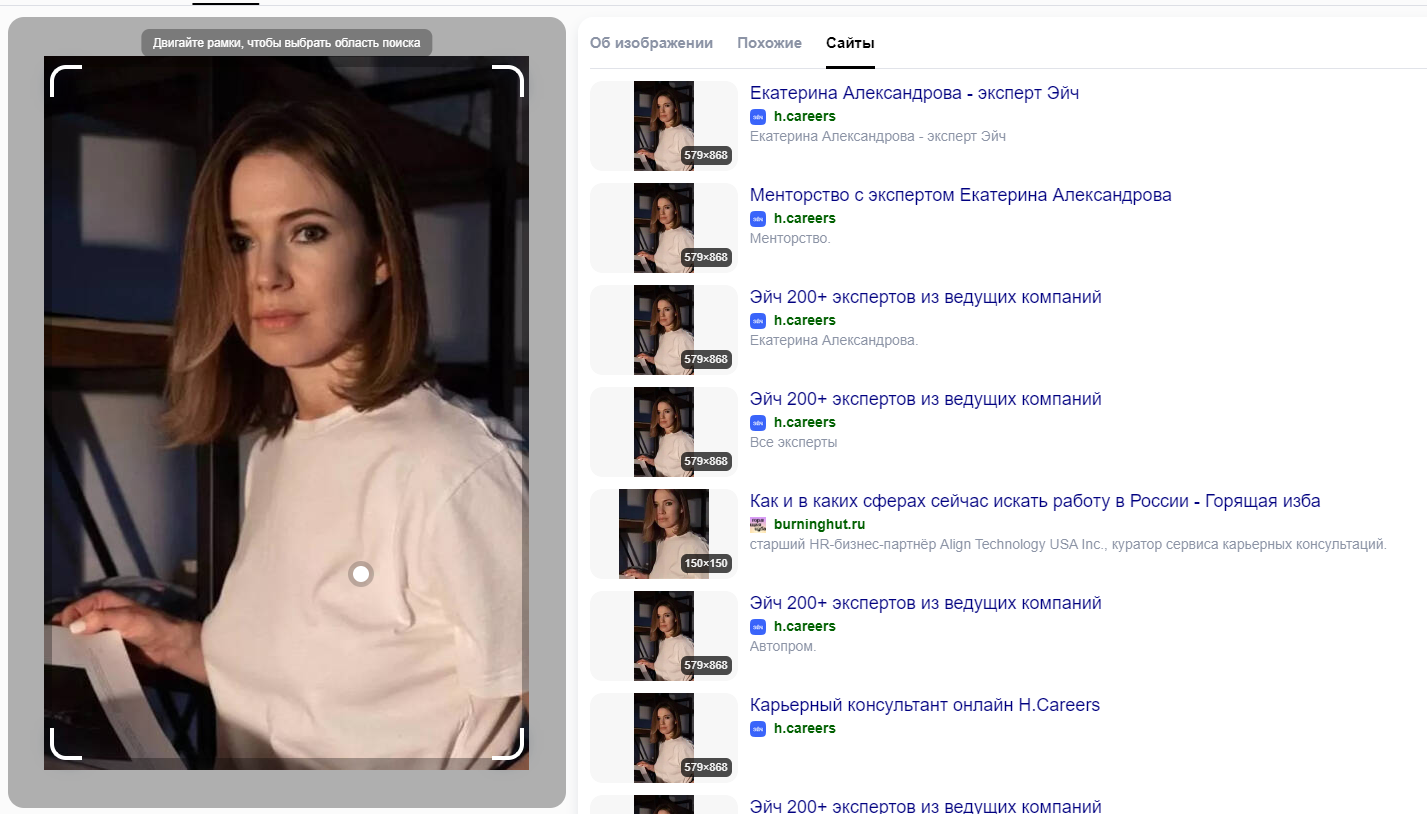
Task: Click the bottom-left corner handle of crop frame
Action: [65, 744]
